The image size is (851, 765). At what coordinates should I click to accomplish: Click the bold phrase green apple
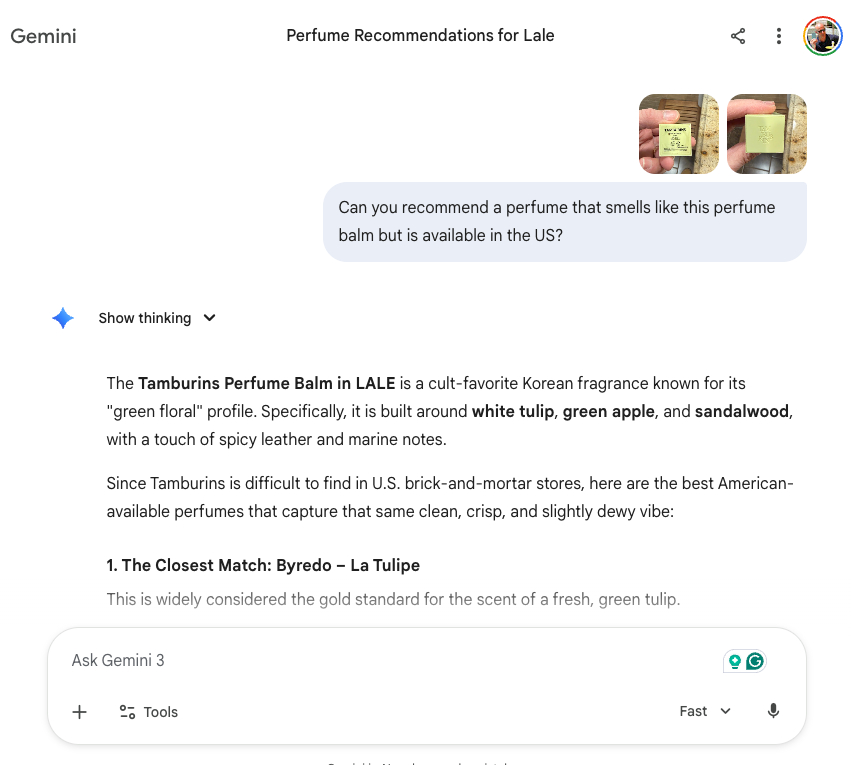pyautogui.click(x=608, y=411)
